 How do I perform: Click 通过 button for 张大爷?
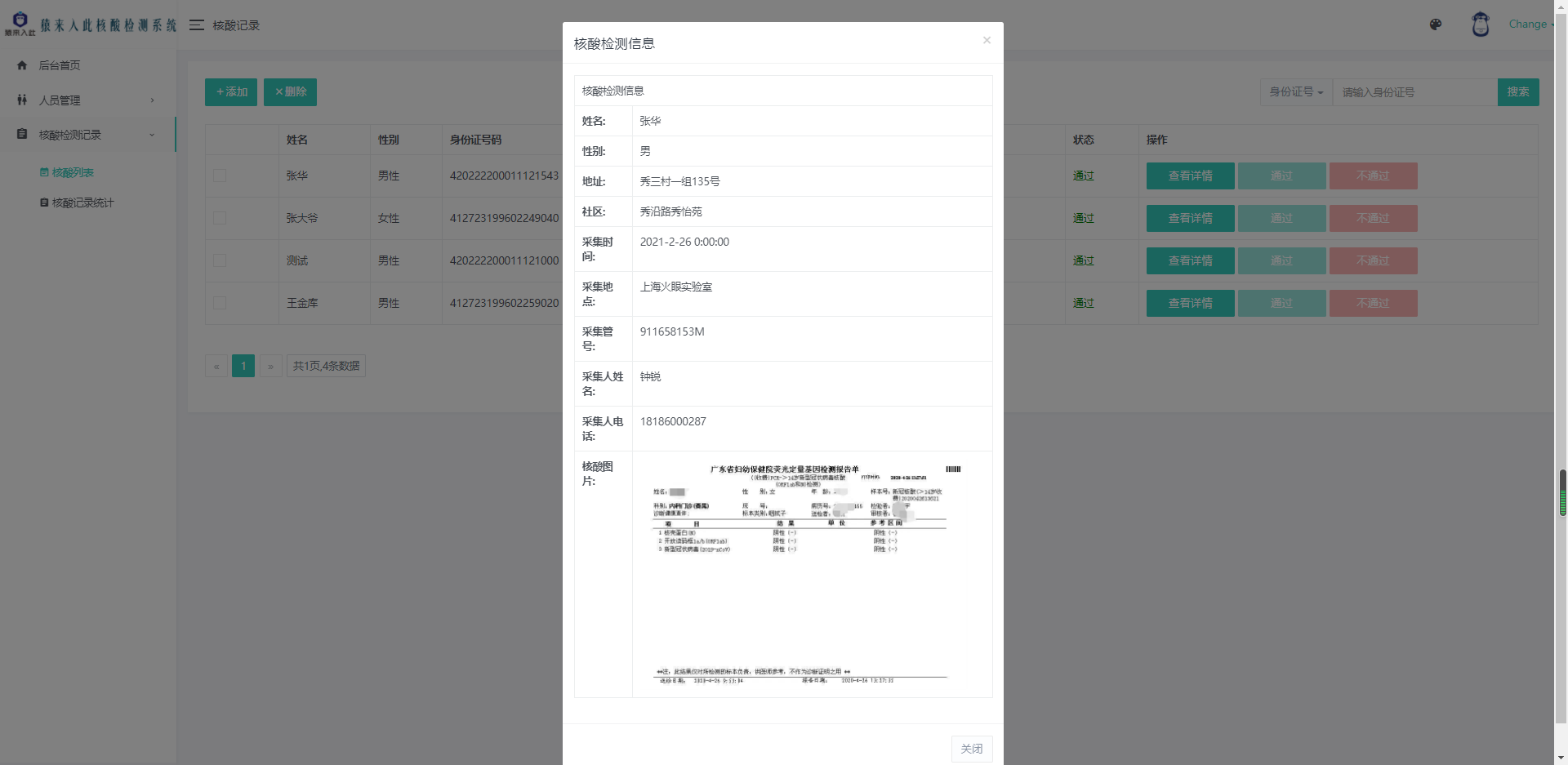[x=1281, y=218]
